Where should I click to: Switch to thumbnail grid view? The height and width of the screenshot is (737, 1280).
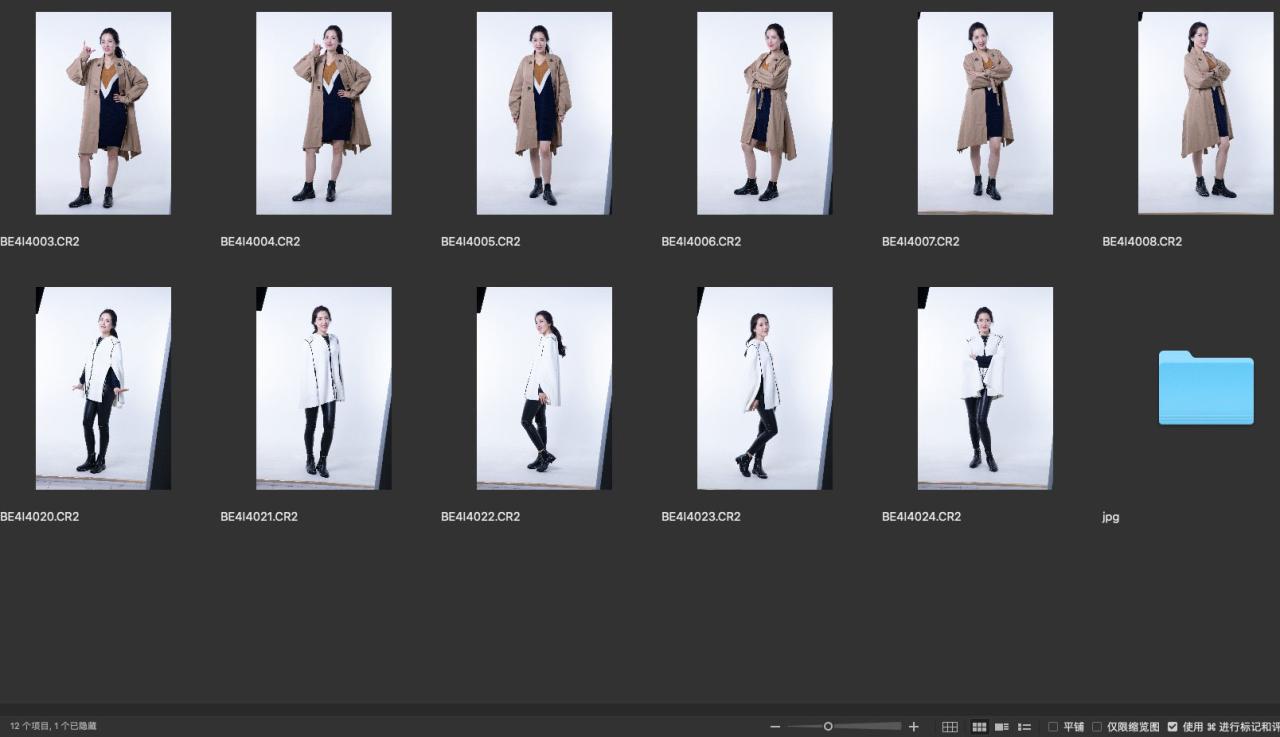click(979, 727)
